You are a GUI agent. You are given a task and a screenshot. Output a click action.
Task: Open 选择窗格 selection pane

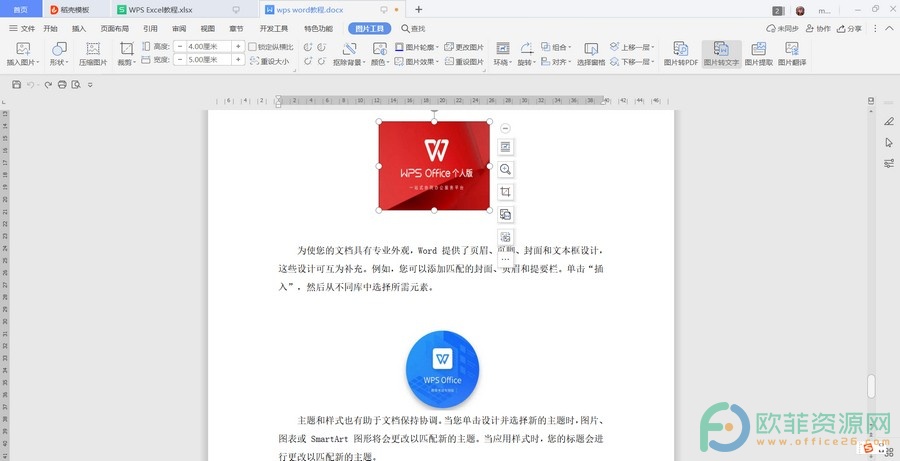pyautogui.click(x=591, y=55)
